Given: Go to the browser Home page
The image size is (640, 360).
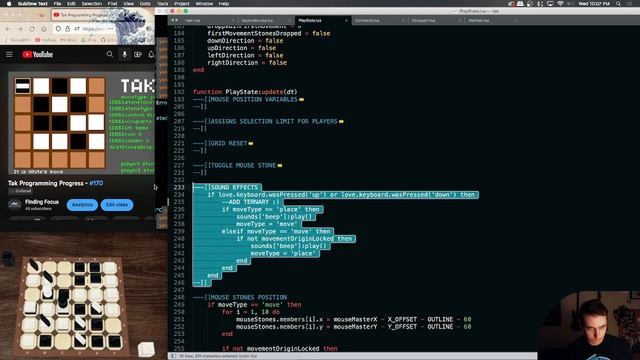Looking at the screenshot, I should (x=44, y=29).
